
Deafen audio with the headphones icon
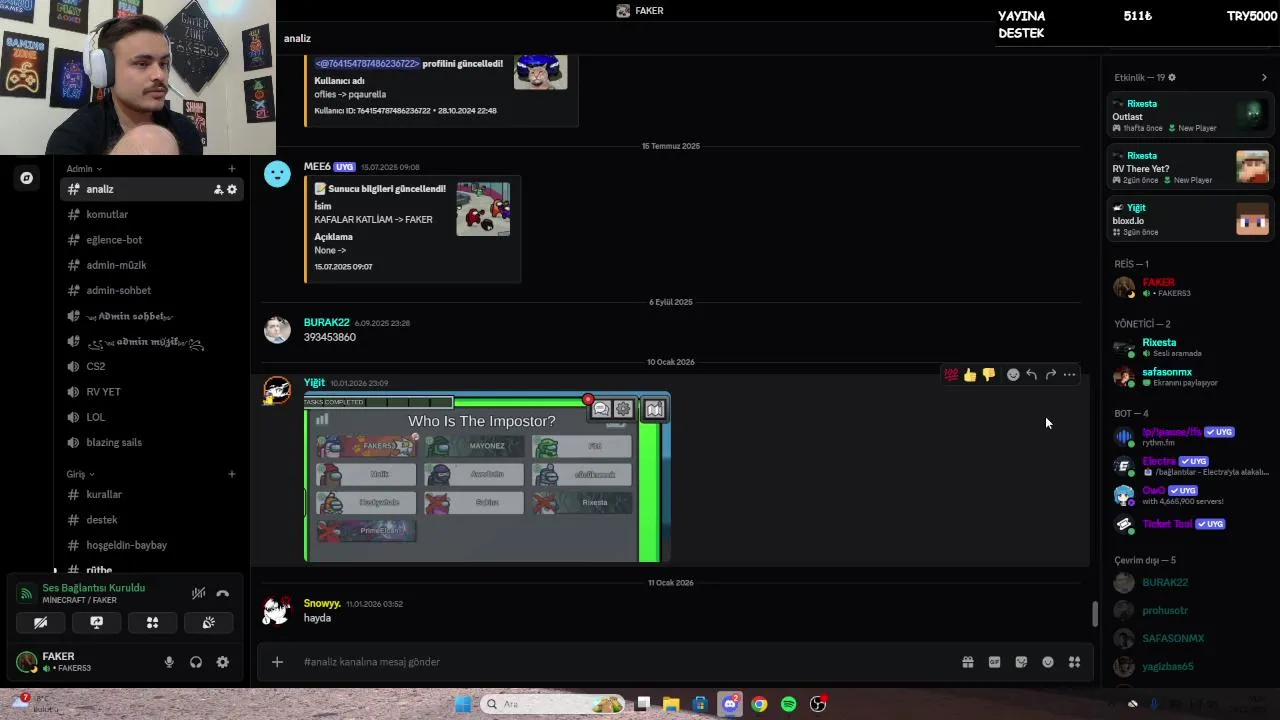pyautogui.click(x=196, y=662)
